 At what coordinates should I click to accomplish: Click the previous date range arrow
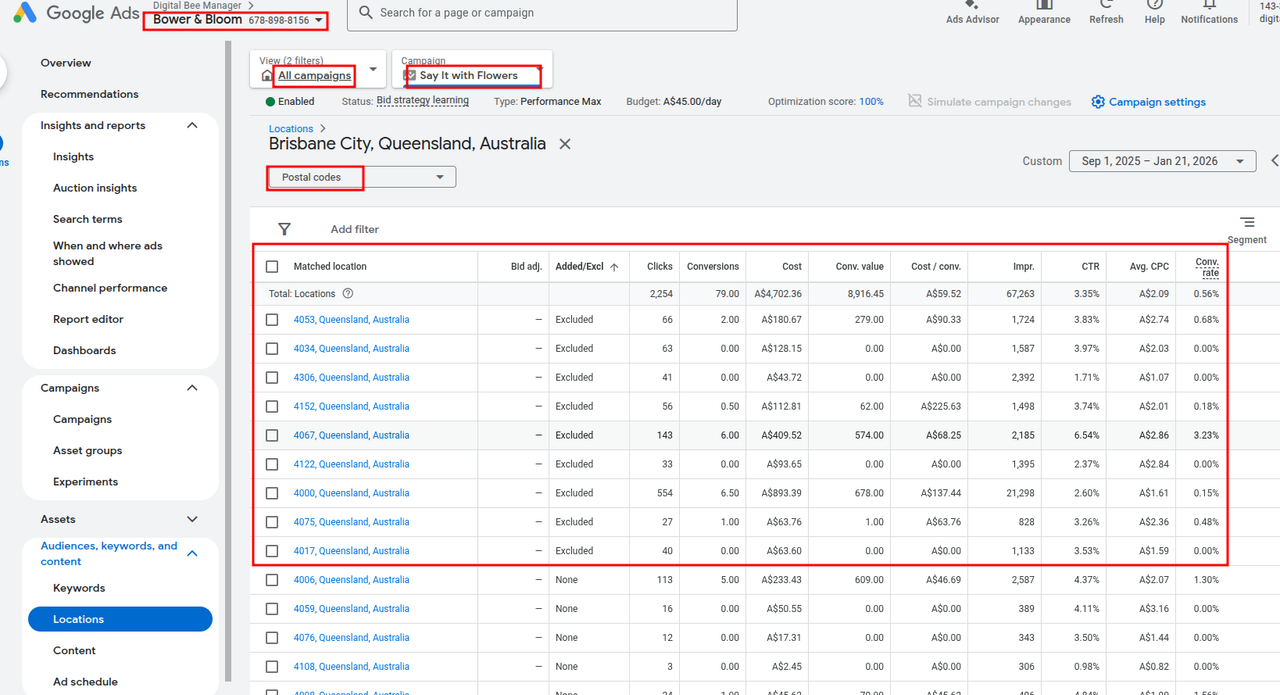pos(1275,161)
